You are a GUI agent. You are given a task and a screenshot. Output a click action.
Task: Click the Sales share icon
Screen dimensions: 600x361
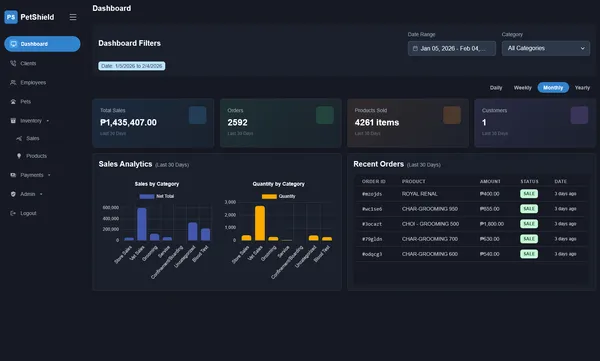(19, 138)
